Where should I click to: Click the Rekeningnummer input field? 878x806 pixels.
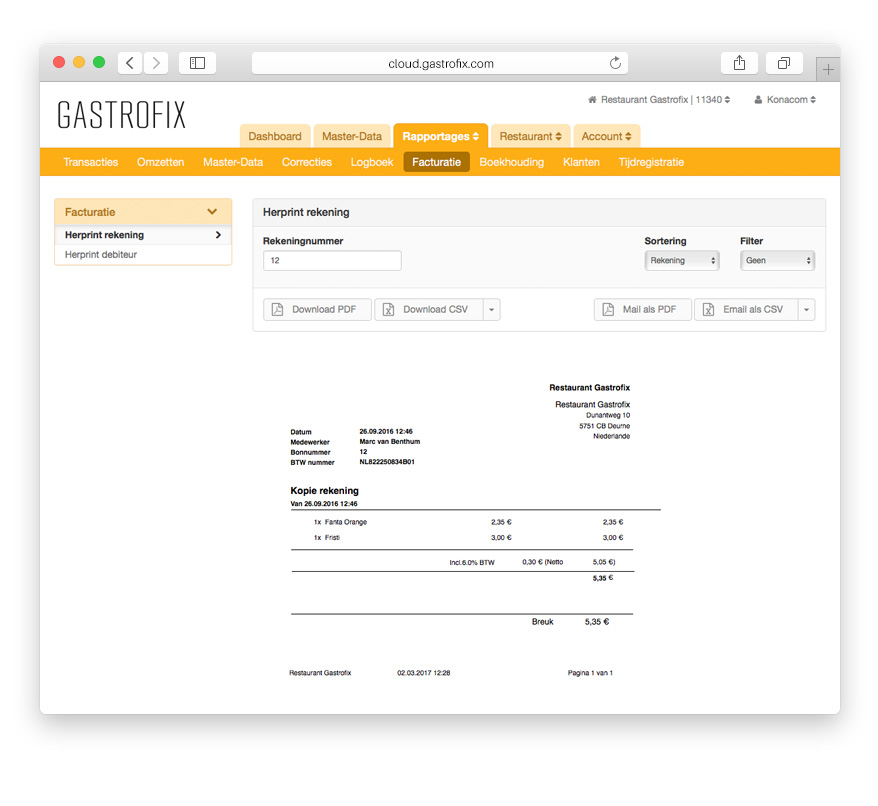(x=332, y=261)
